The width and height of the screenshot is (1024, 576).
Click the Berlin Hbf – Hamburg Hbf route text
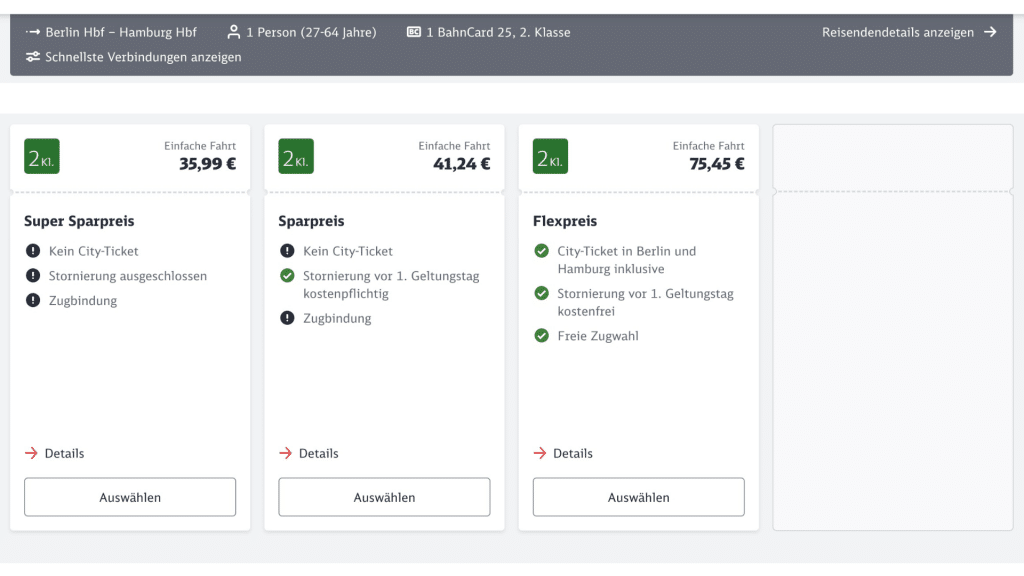[x=121, y=32]
